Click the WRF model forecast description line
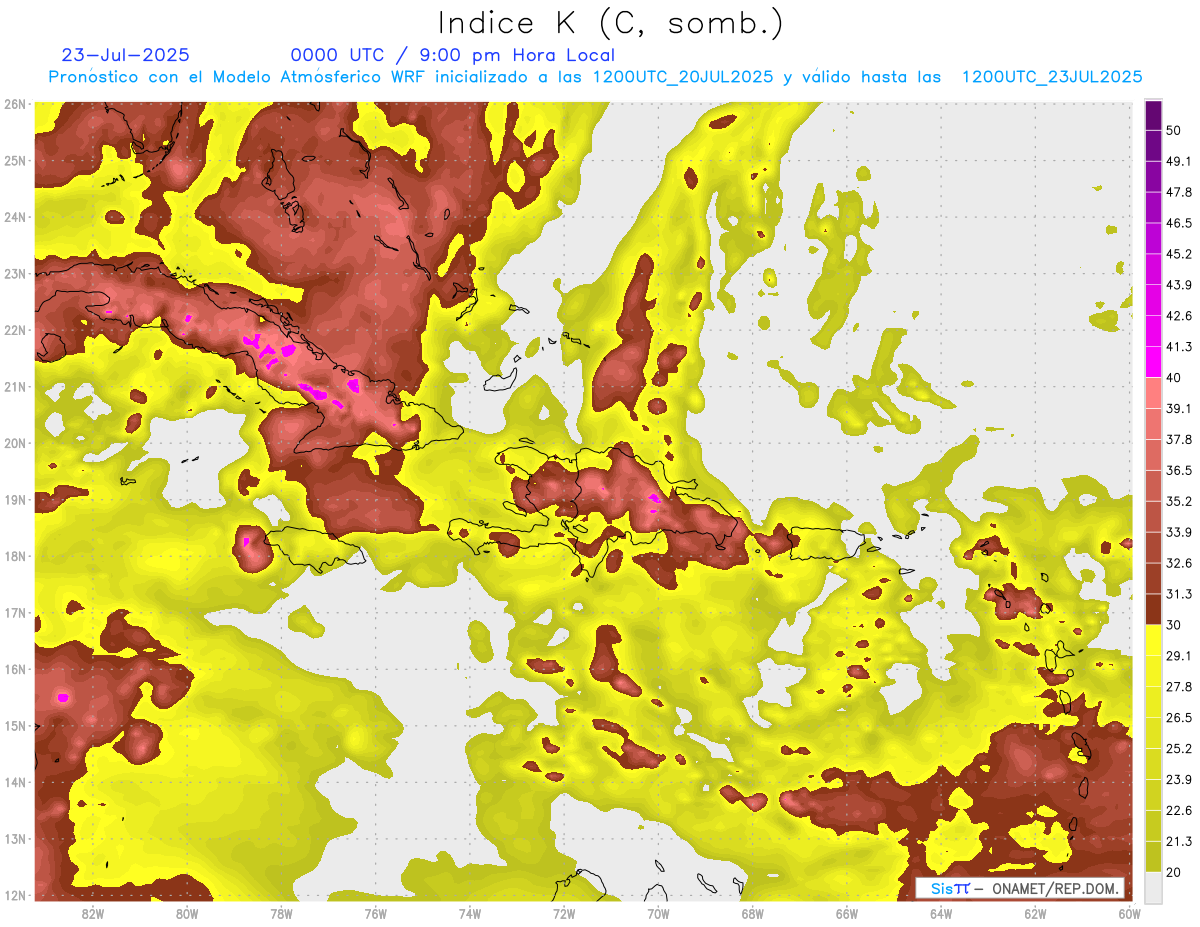This screenshot has width=1200, height=927. 595,77
